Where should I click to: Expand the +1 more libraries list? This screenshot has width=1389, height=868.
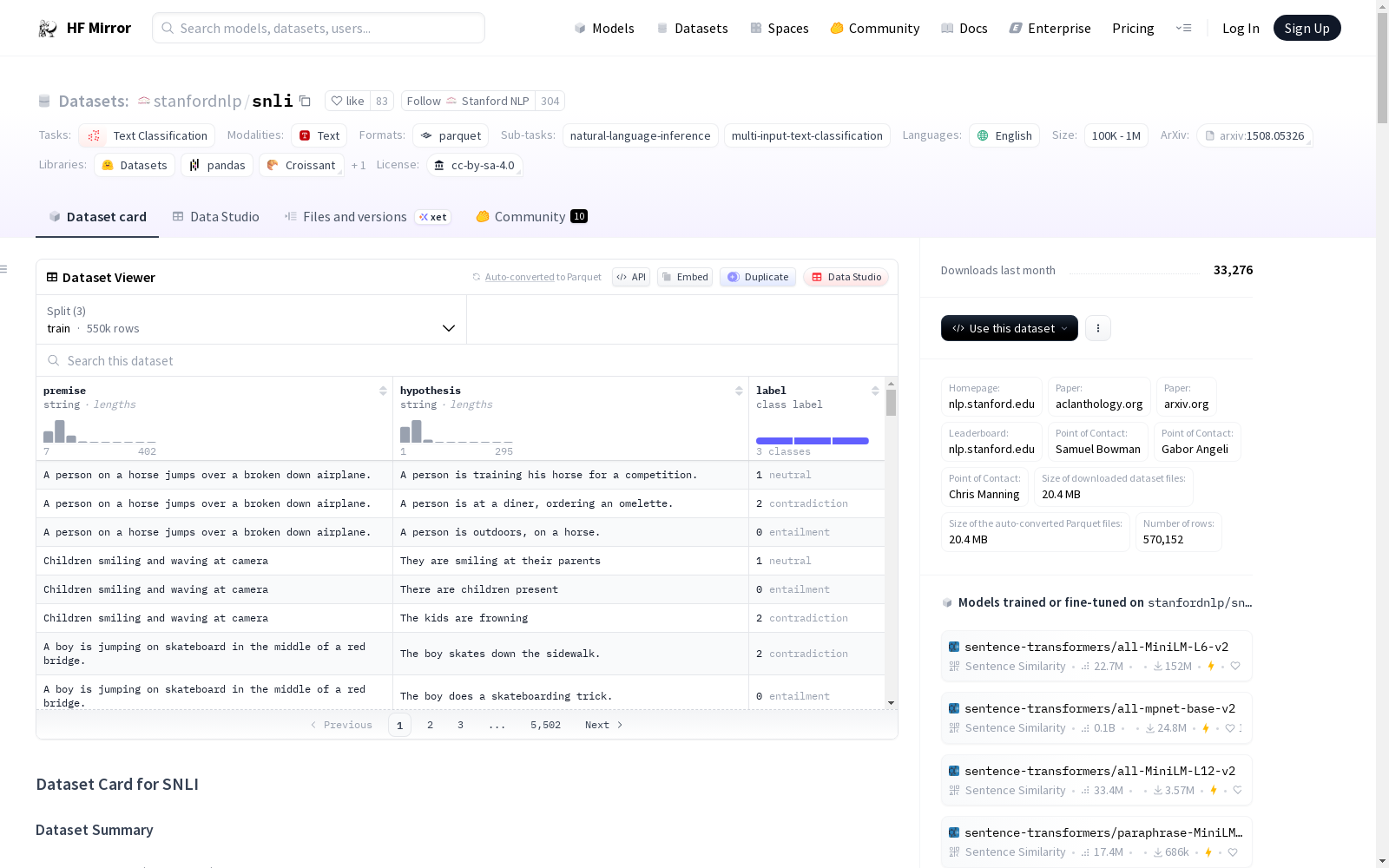(359, 165)
